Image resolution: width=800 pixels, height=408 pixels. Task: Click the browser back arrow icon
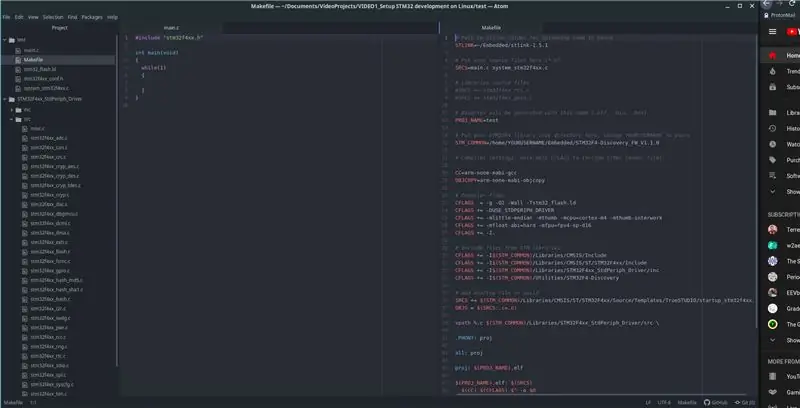coord(767,4)
